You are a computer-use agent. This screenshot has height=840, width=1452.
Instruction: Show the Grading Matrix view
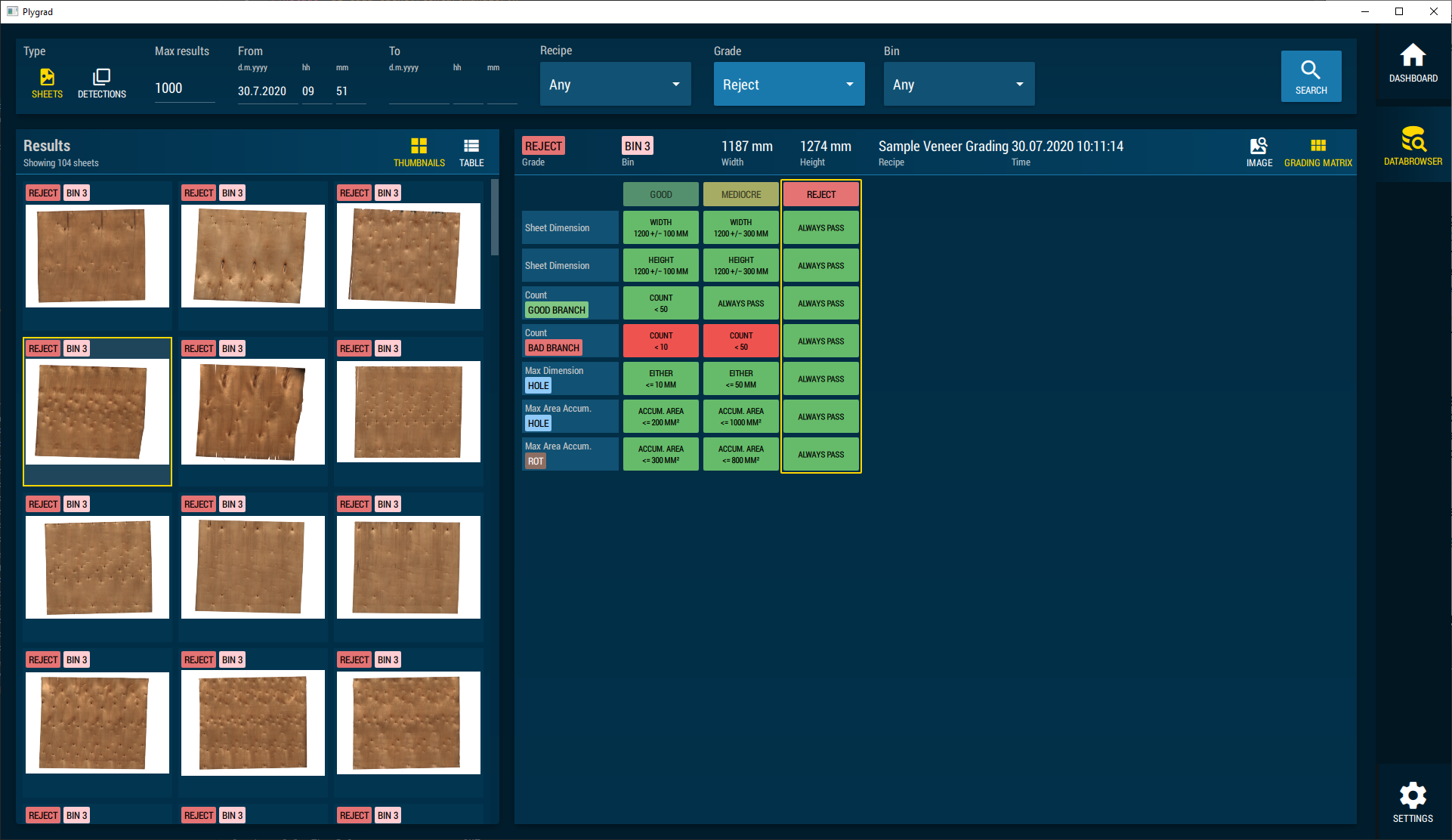(x=1318, y=152)
